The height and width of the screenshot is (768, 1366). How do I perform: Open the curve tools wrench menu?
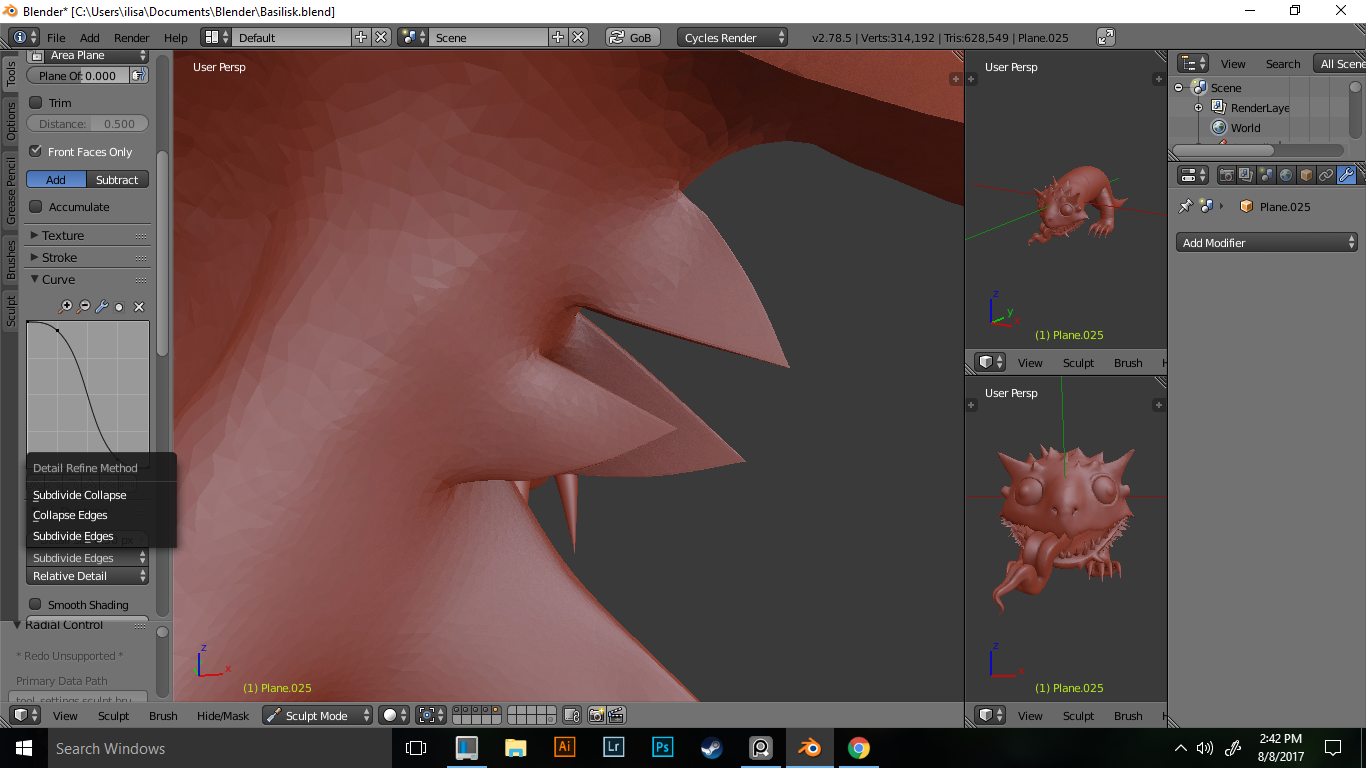pyautogui.click(x=102, y=307)
